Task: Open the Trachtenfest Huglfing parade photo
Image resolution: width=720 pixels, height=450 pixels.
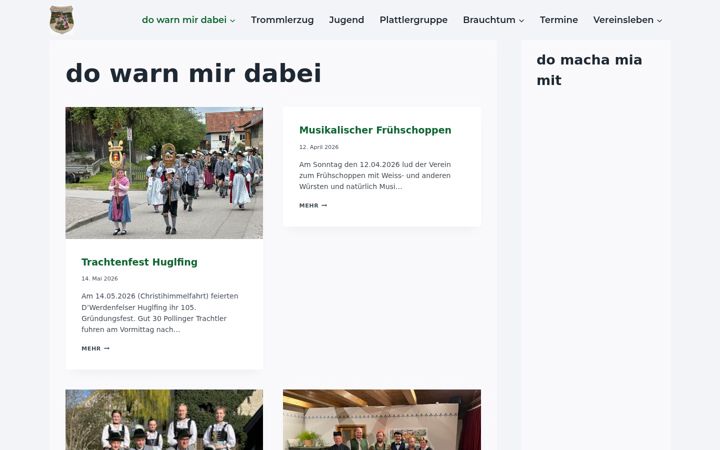Action: 164,173
